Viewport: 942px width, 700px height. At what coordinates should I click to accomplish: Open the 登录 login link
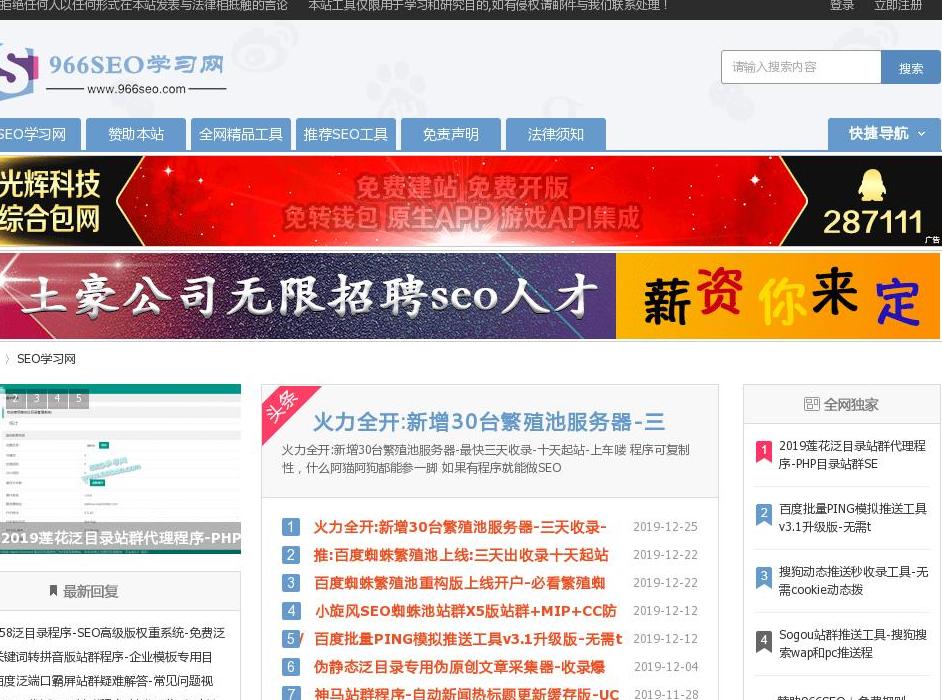coord(842,5)
